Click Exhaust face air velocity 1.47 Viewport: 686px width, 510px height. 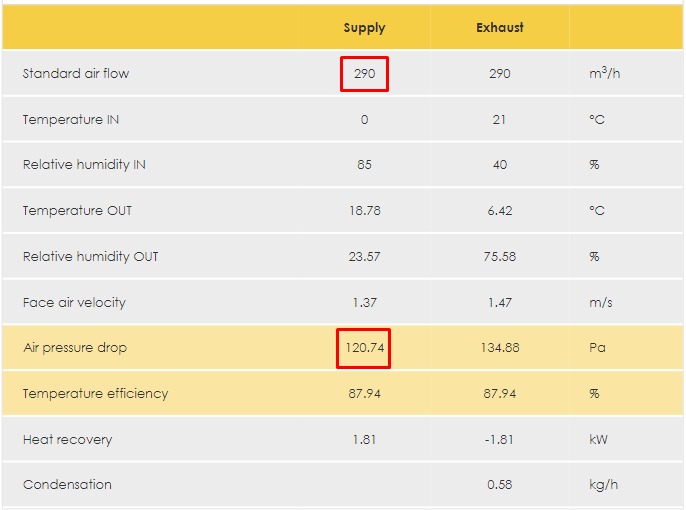tap(500, 303)
